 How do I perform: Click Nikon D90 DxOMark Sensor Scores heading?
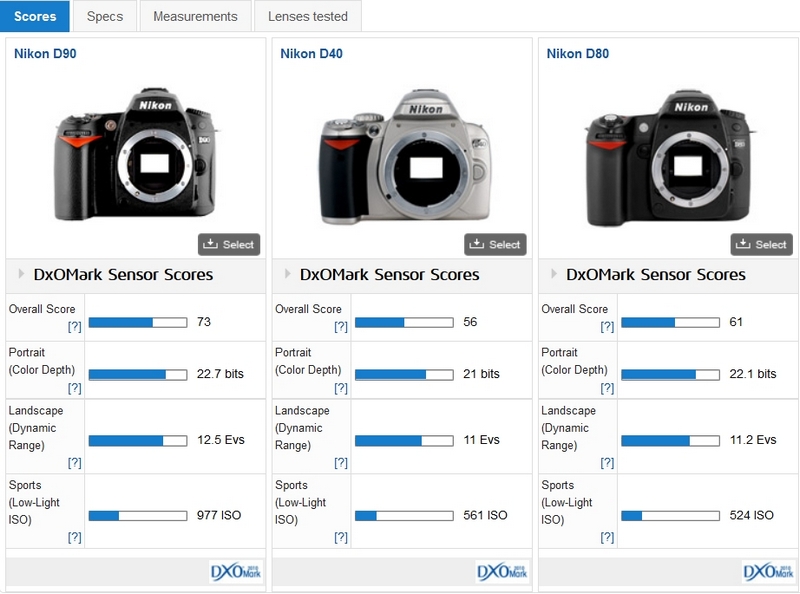[x=123, y=275]
